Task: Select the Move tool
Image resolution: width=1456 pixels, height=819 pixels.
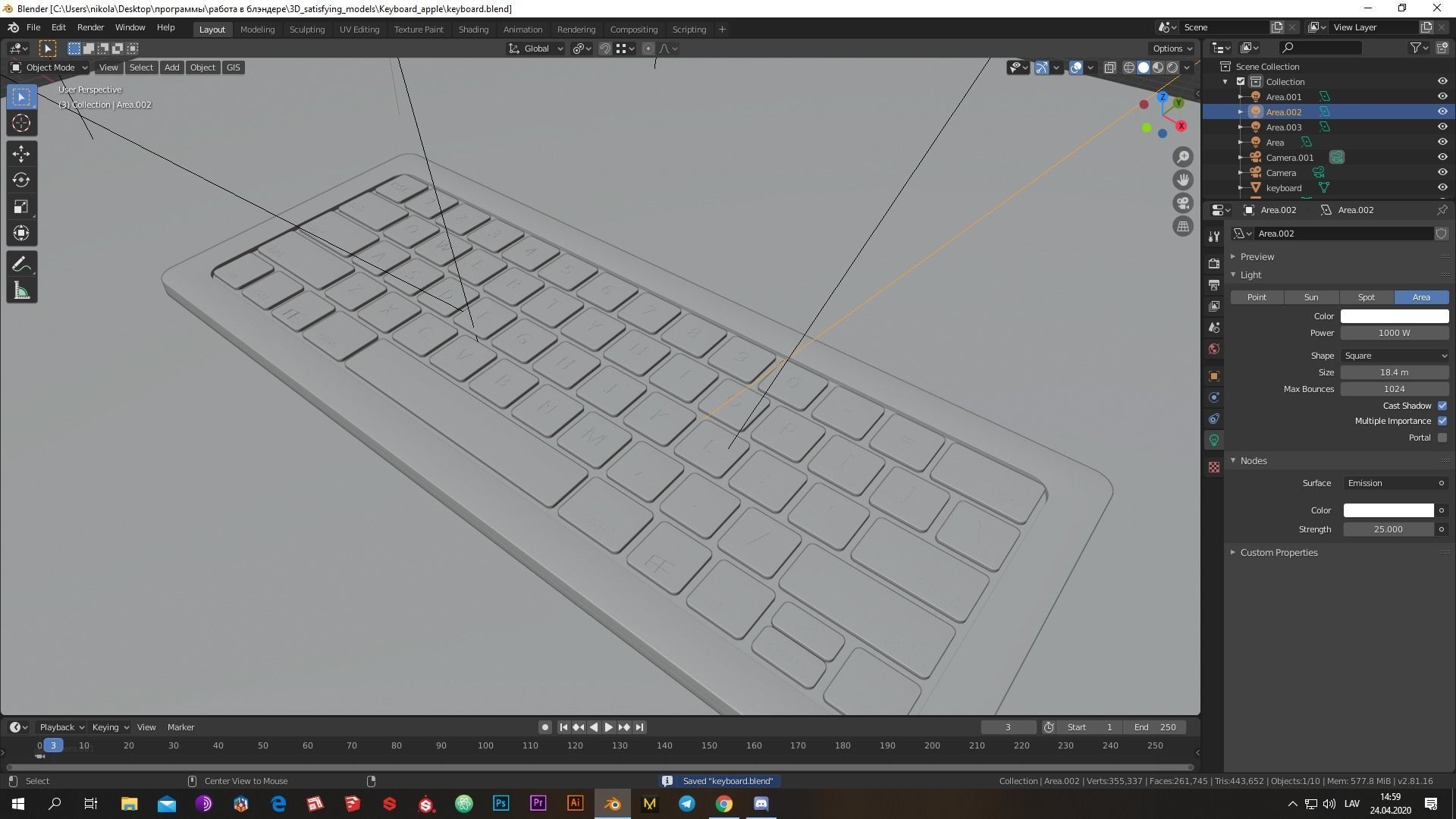Action: (x=21, y=154)
